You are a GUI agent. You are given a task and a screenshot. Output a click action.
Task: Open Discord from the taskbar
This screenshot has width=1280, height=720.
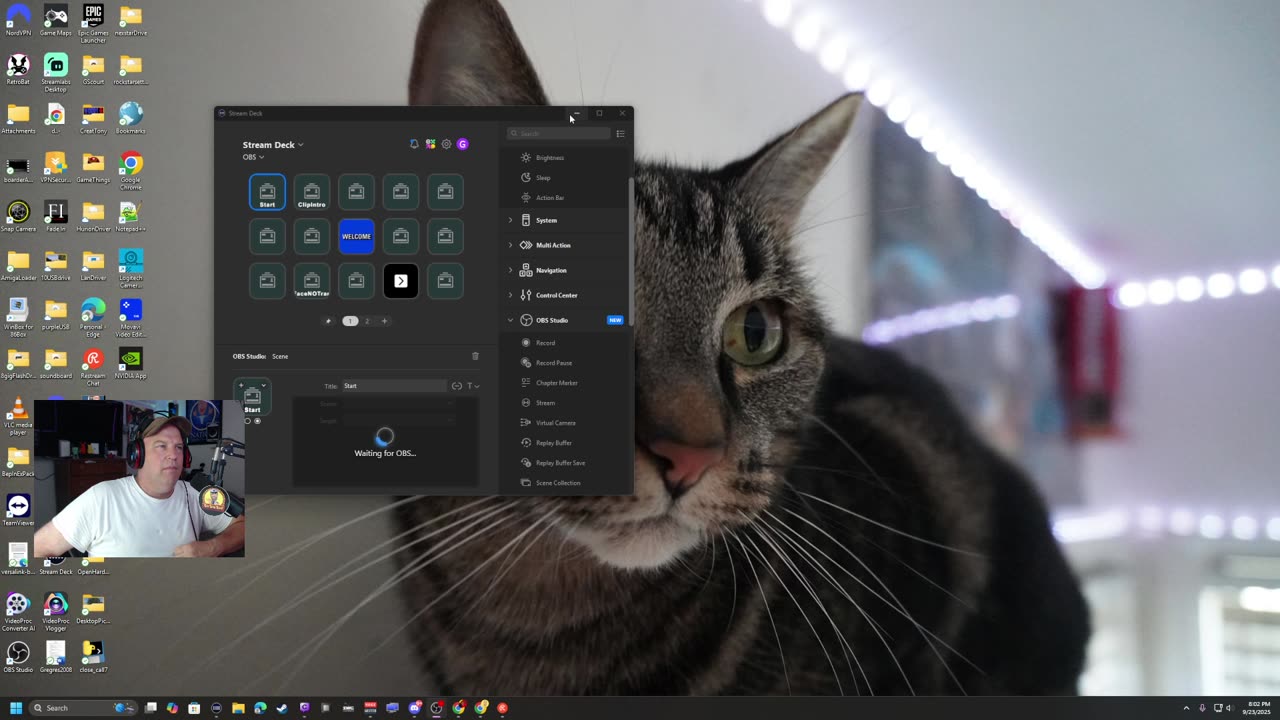tap(414, 708)
